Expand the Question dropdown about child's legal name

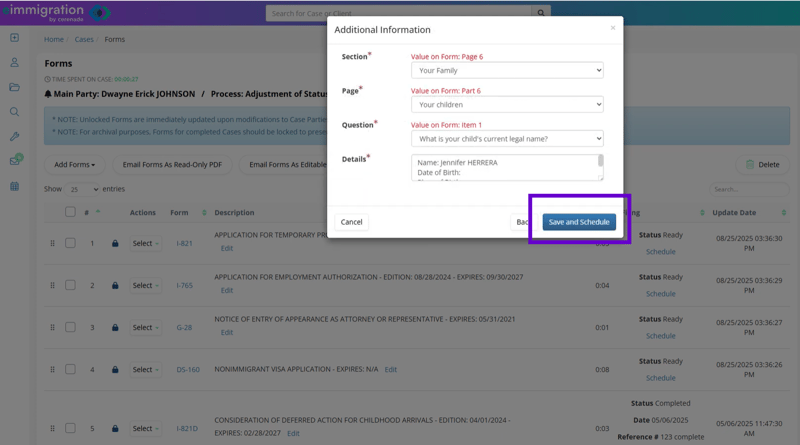click(x=507, y=139)
